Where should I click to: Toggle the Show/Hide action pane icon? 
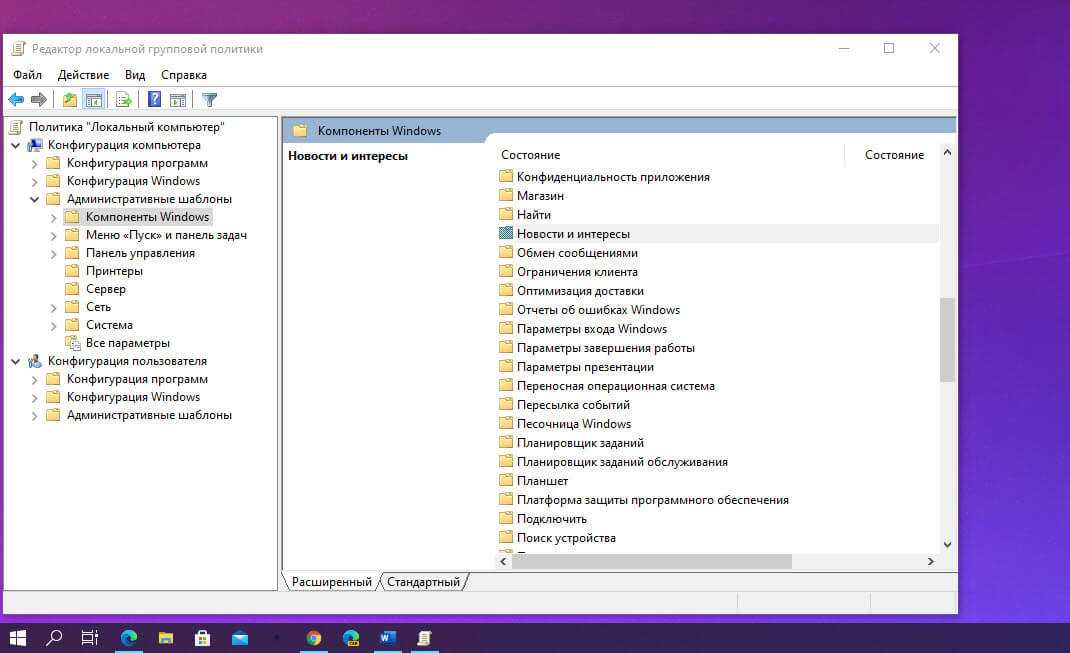point(178,100)
